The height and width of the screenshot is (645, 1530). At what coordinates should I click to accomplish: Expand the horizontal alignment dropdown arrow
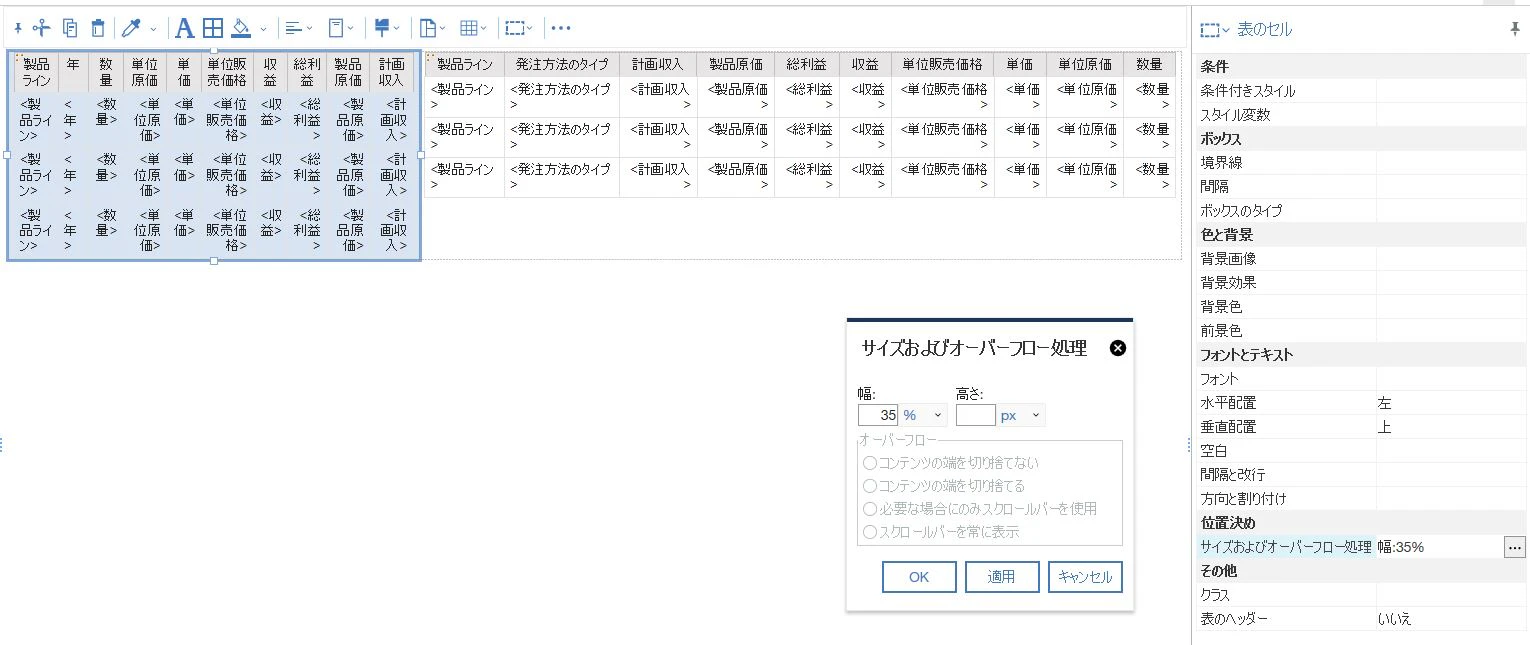click(x=309, y=29)
